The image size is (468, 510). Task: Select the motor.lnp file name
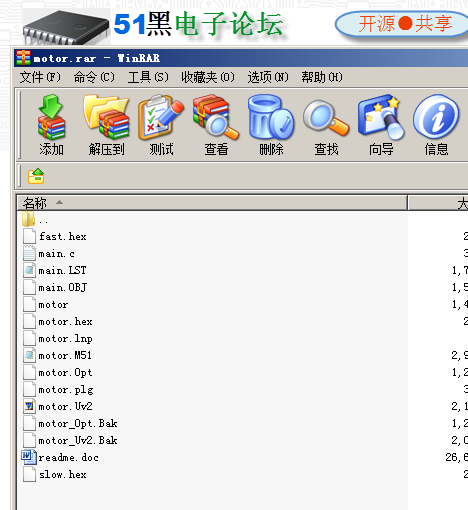point(65,339)
